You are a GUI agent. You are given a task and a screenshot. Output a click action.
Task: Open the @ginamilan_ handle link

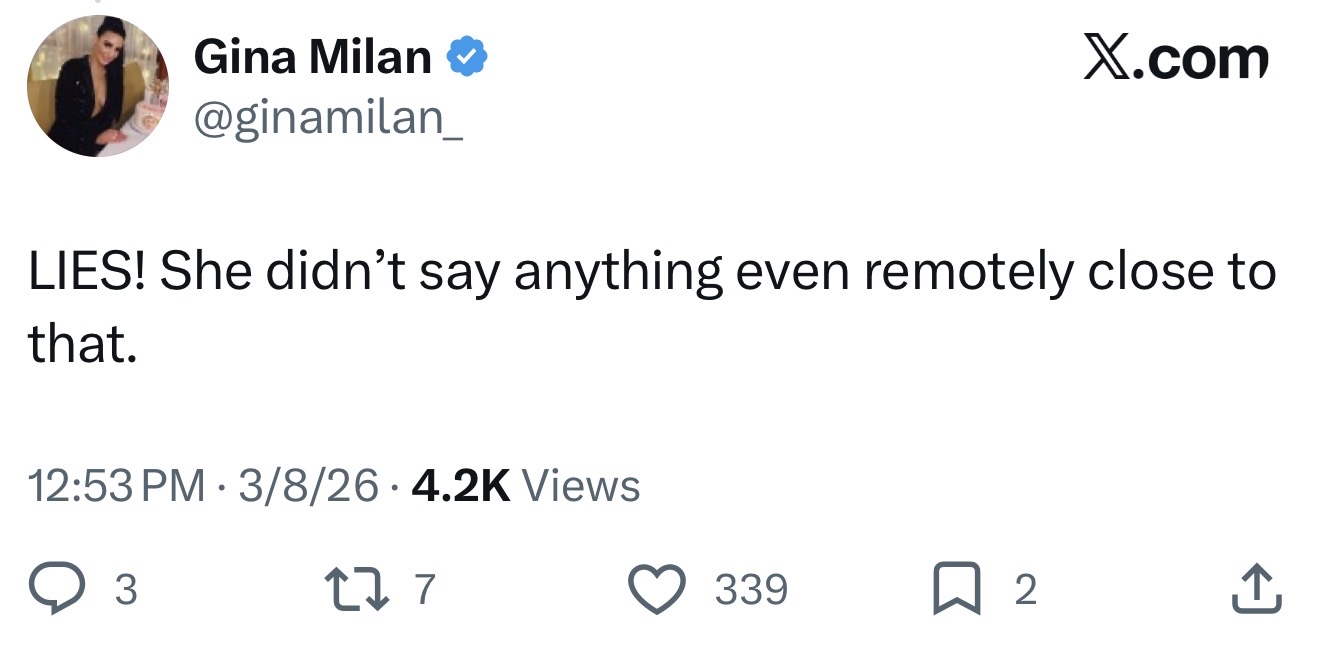[328, 118]
